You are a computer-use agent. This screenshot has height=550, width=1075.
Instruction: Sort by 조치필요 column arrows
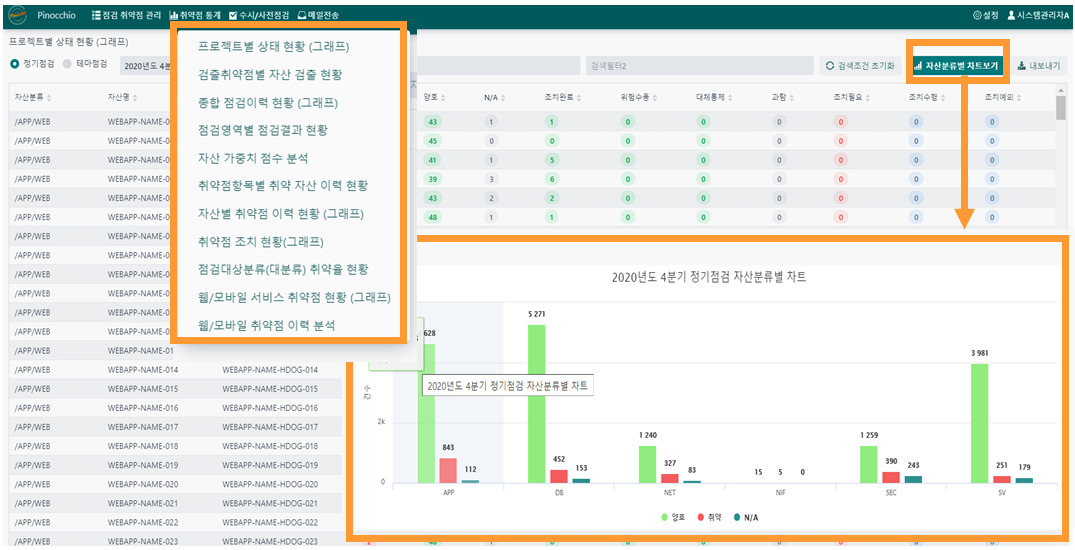pyautogui.click(x=867, y=98)
